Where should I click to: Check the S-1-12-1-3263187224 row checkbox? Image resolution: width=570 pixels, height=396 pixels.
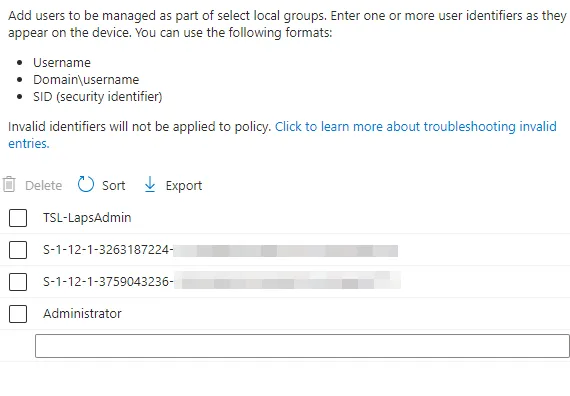tap(18, 250)
